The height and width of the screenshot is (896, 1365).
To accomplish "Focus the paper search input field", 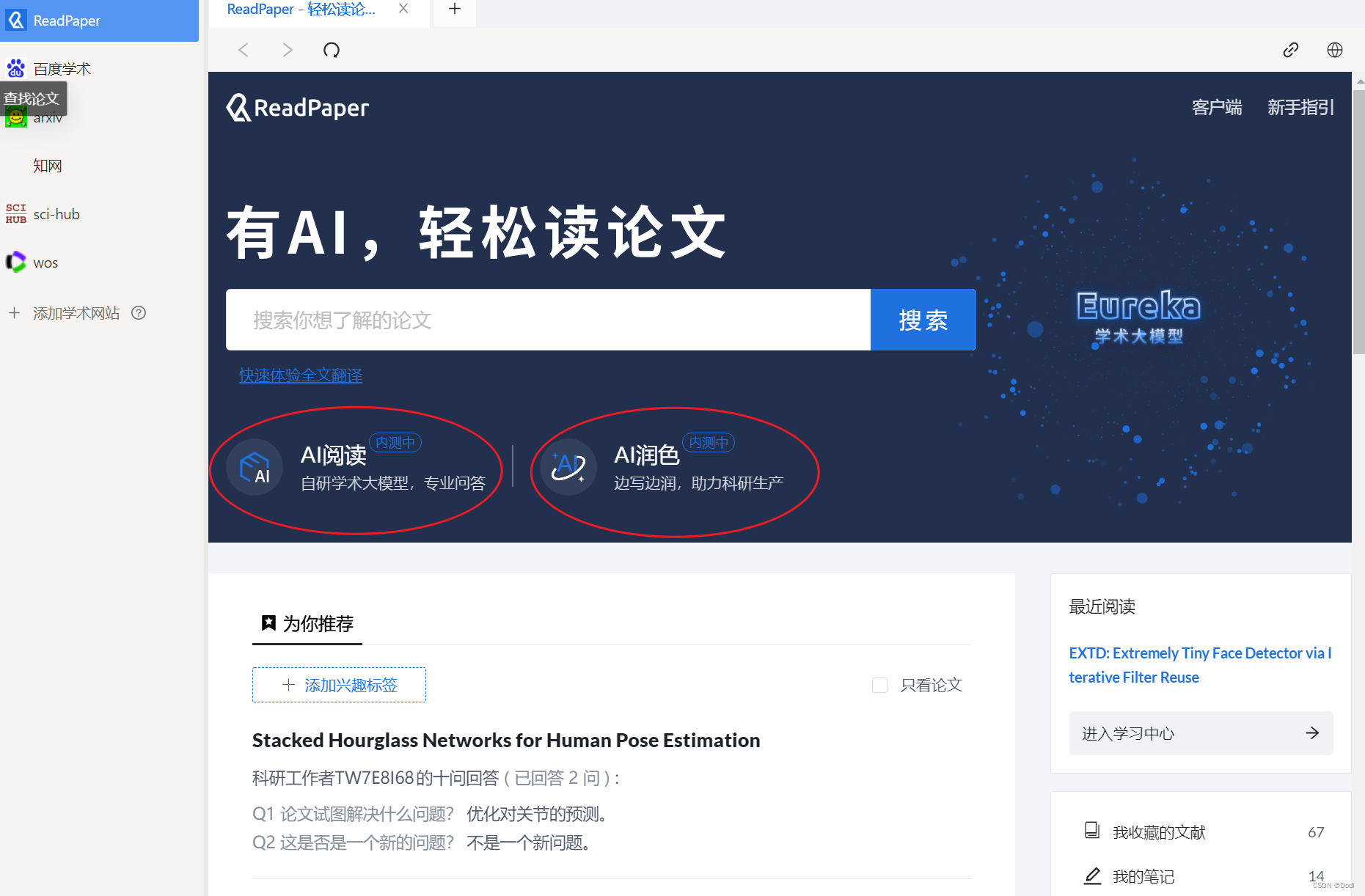I will tap(548, 320).
